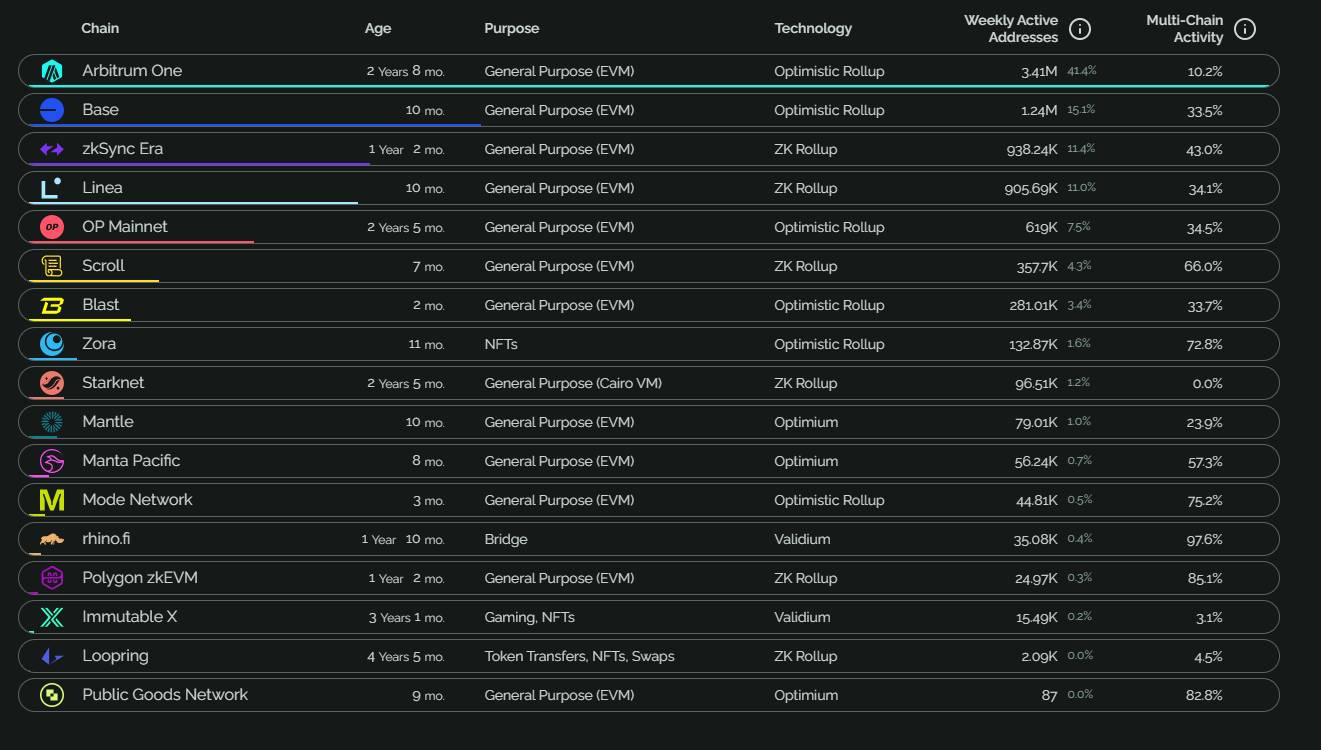Click the Loopring logo icon
1321x750 pixels.
(52, 656)
